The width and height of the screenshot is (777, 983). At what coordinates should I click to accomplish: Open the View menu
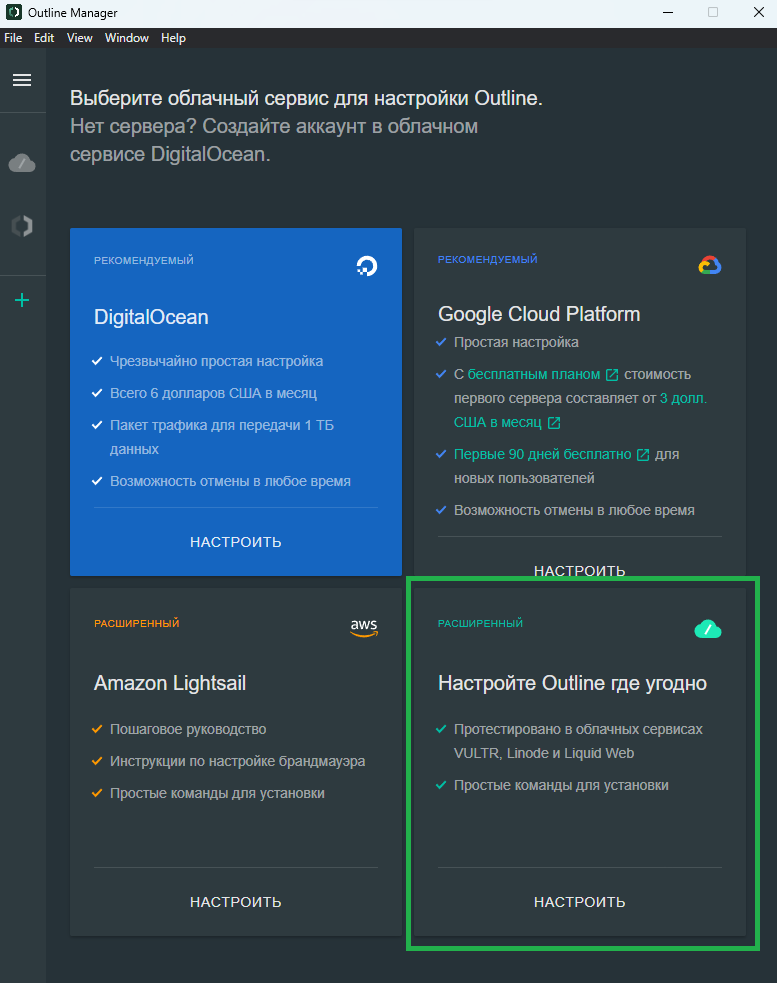point(80,38)
